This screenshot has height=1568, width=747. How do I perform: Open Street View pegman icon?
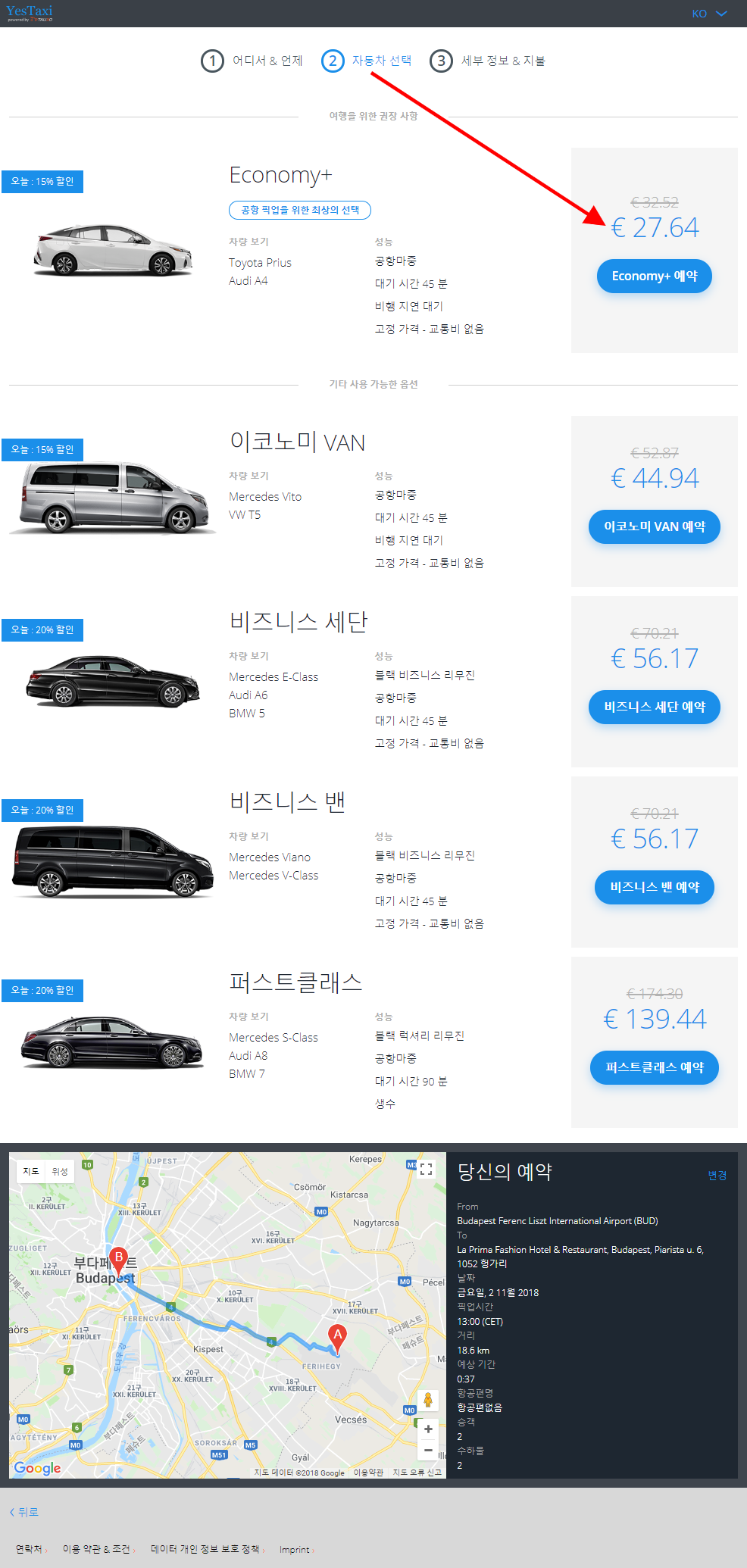click(x=428, y=1401)
